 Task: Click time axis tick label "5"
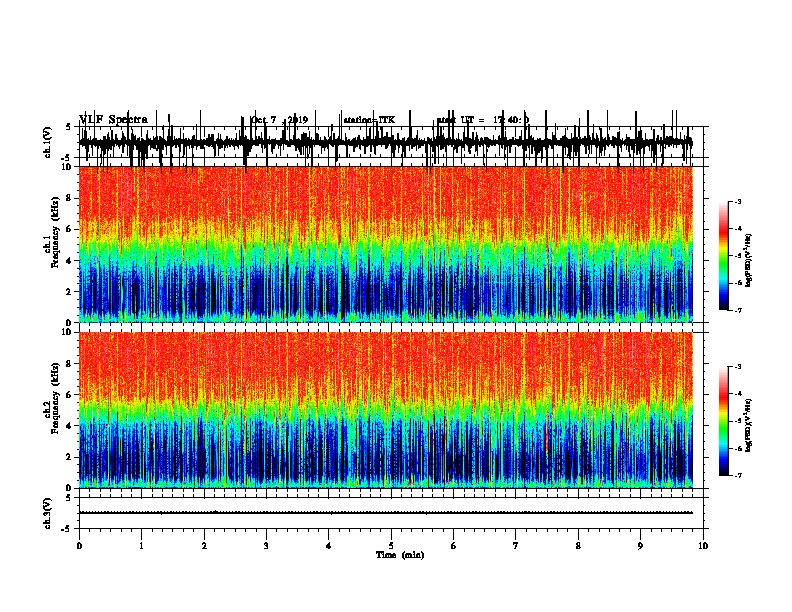(x=391, y=546)
